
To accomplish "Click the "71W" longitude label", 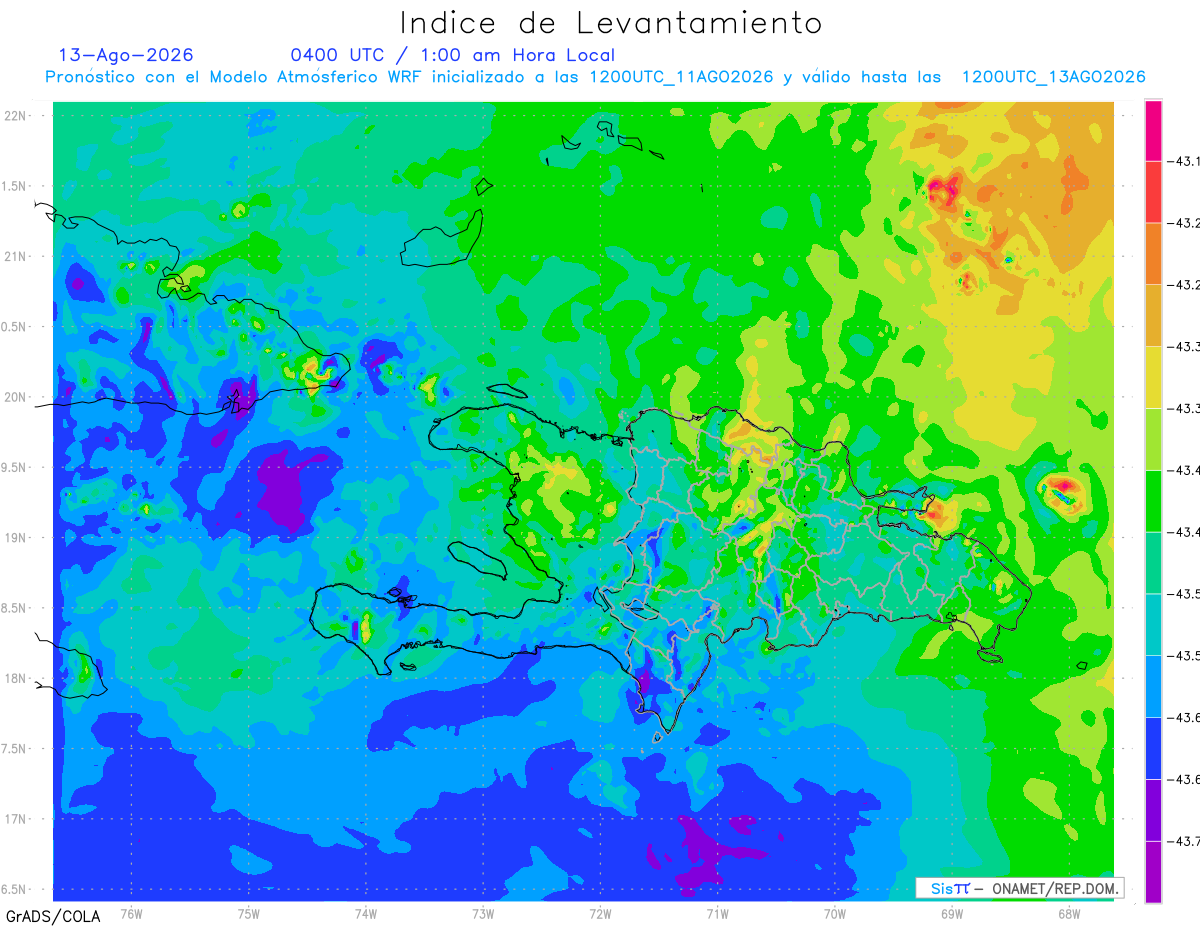I will (717, 913).
